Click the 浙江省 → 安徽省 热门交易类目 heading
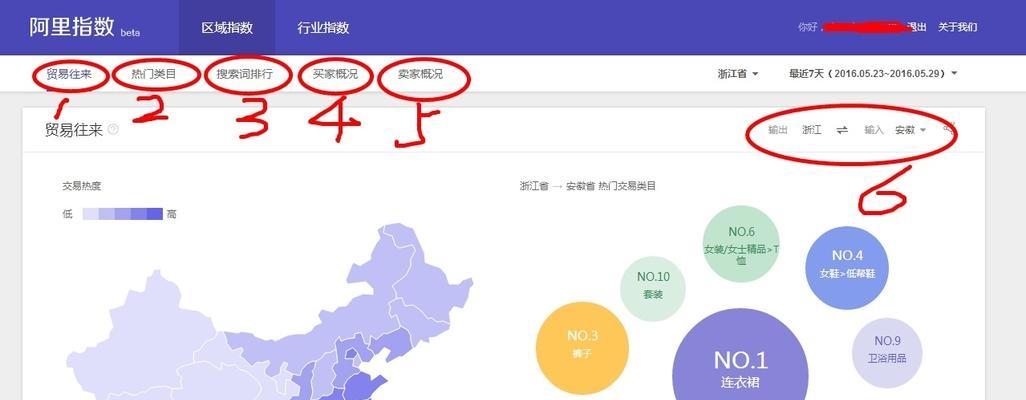This screenshot has width=1026, height=400. [x=588, y=186]
